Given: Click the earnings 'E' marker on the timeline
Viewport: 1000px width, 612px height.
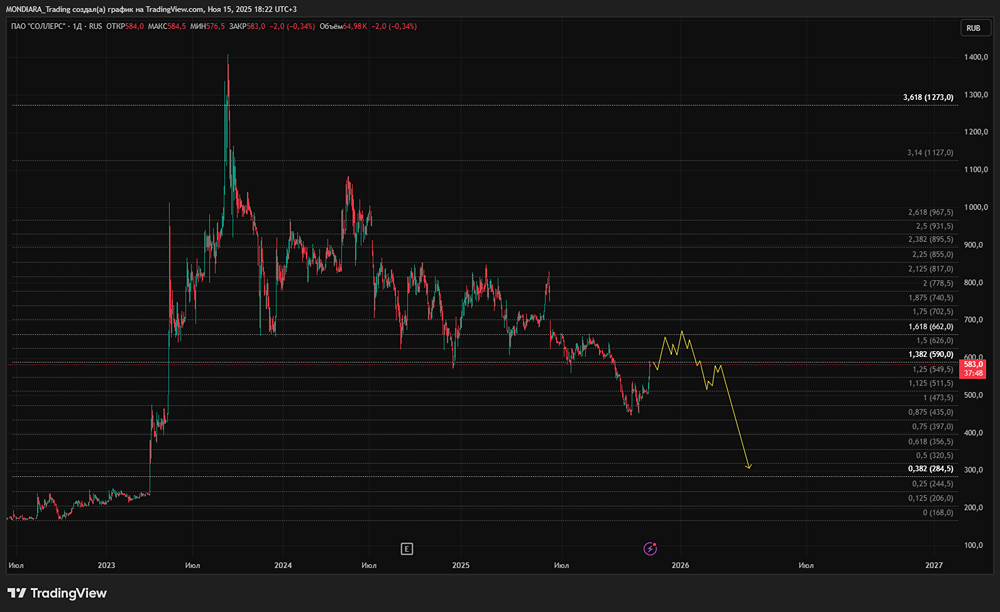Looking at the screenshot, I should [407, 549].
